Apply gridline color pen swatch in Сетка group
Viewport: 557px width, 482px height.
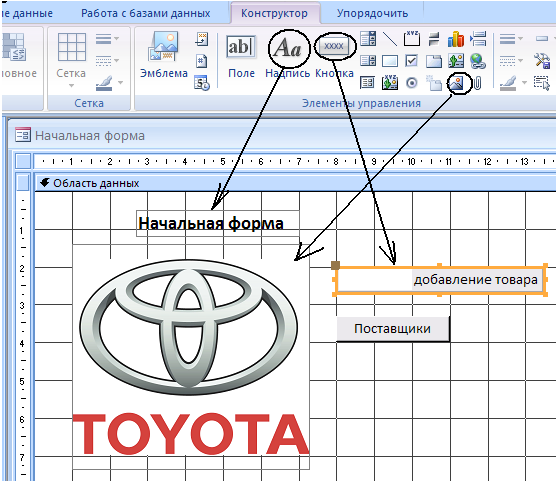click(104, 83)
